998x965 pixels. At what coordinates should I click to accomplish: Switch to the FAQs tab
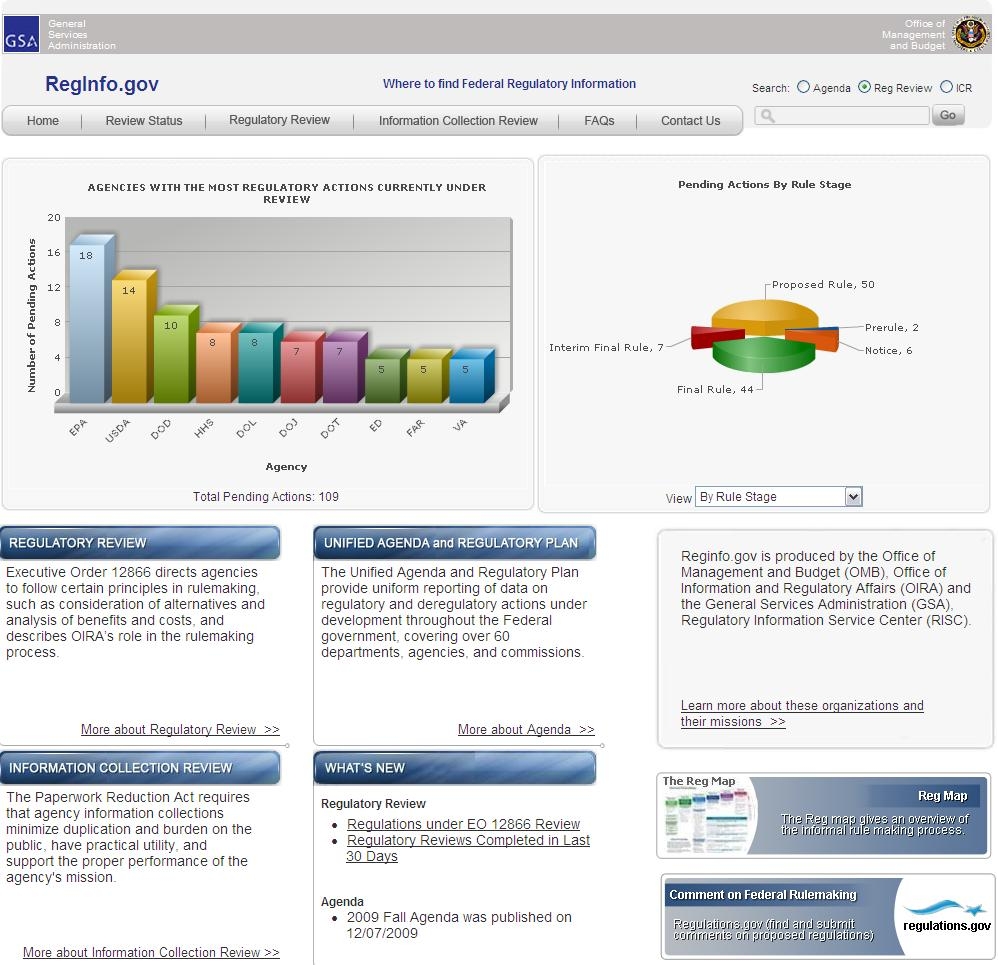[x=599, y=120]
